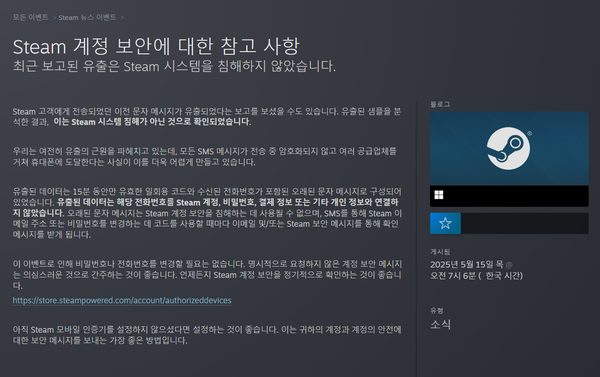Viewport: 600px width, 377px height.
Task: Click the '블로그' label above the thumbnail
Action: tap(440, 104)
